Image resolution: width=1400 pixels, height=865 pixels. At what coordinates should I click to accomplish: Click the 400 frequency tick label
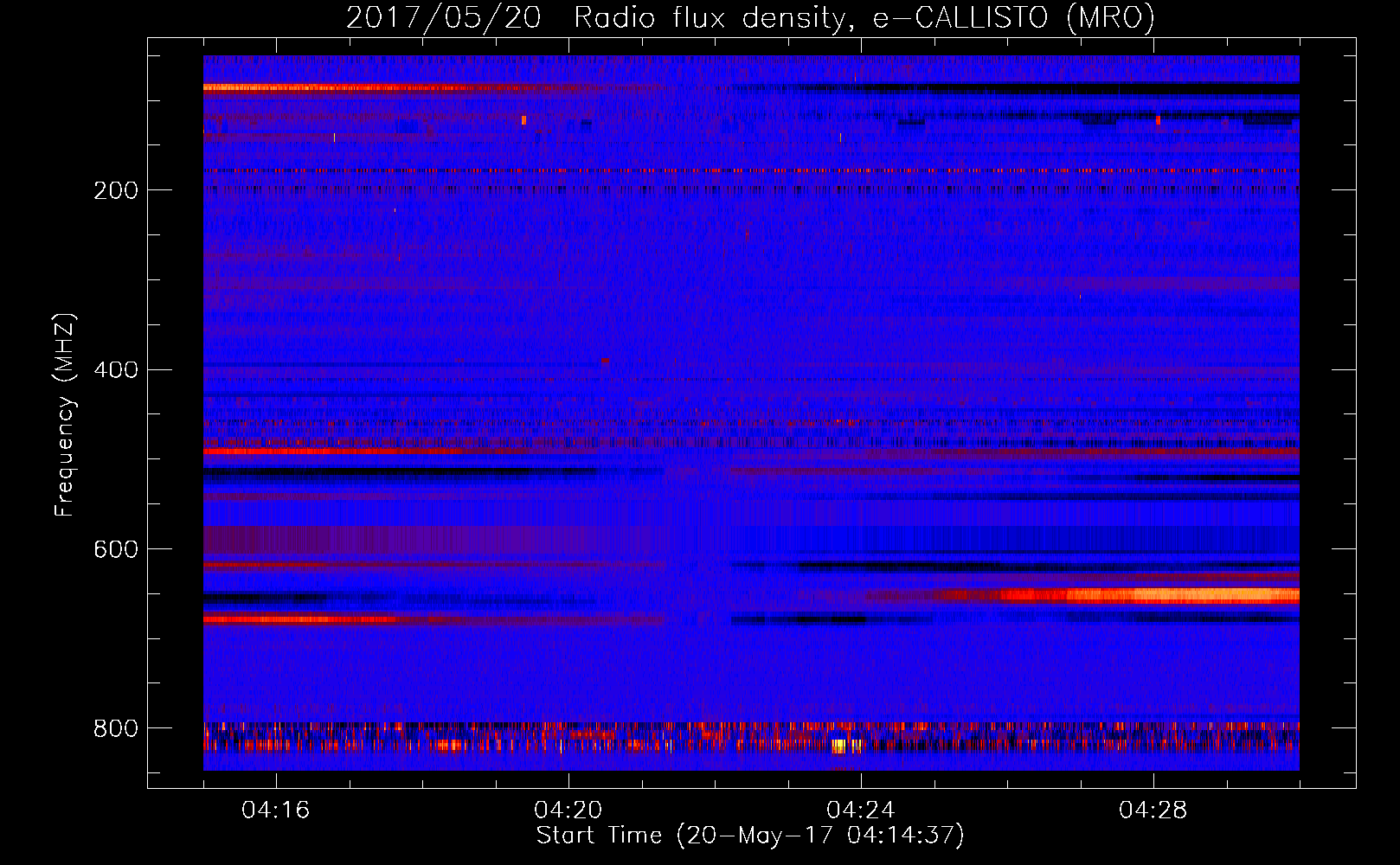(116, 370)
